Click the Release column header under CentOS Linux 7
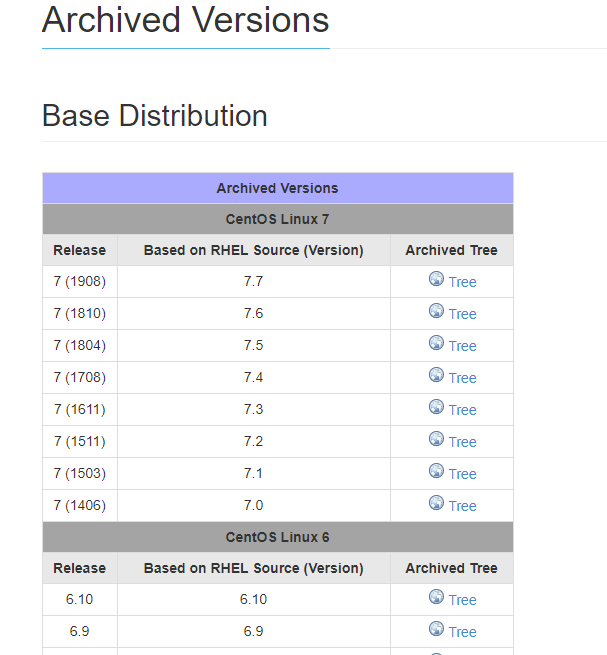 (80, 250)
